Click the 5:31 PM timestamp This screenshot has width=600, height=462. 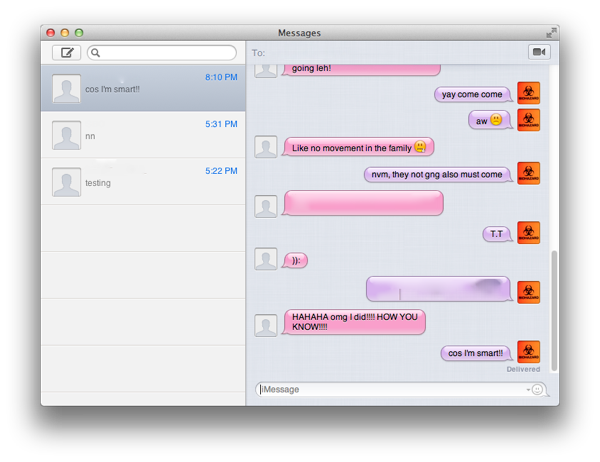[x=221, y=124]
